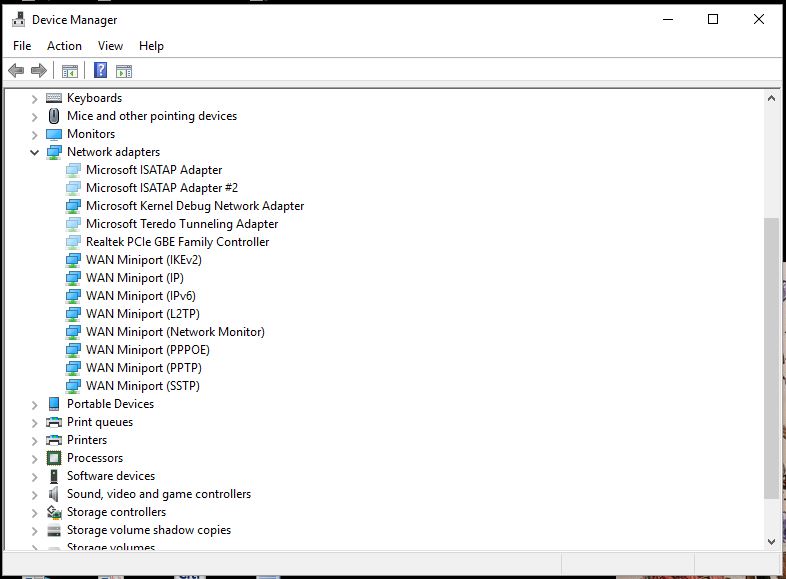Click the Storage controllers category icon
This screenshot has width=786, height=579.
point(54,512)
